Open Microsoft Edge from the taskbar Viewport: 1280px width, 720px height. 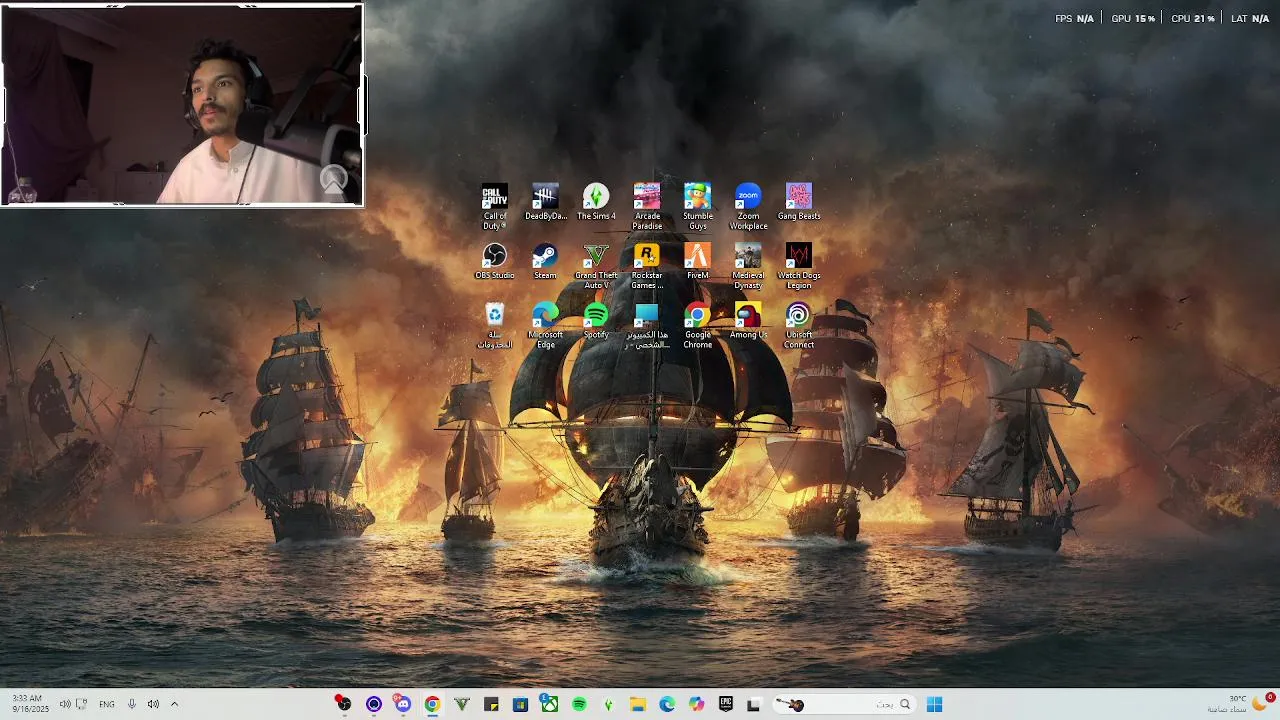[x=667, y=704]
